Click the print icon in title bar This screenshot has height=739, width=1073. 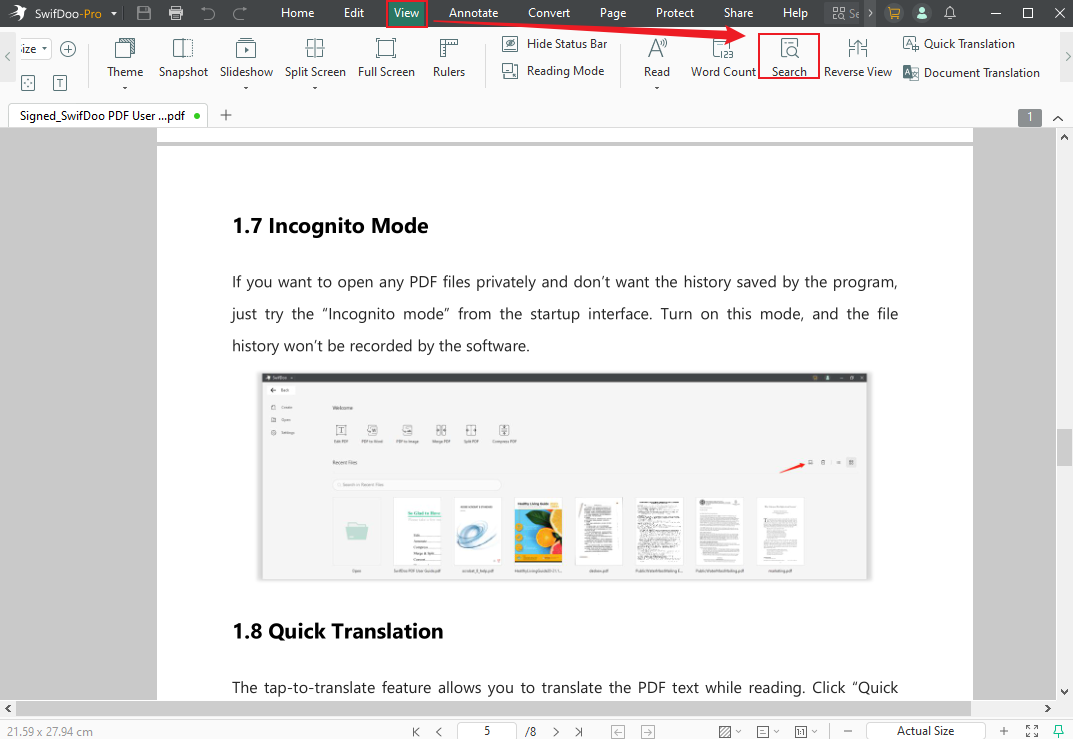[x=176, y=13]
